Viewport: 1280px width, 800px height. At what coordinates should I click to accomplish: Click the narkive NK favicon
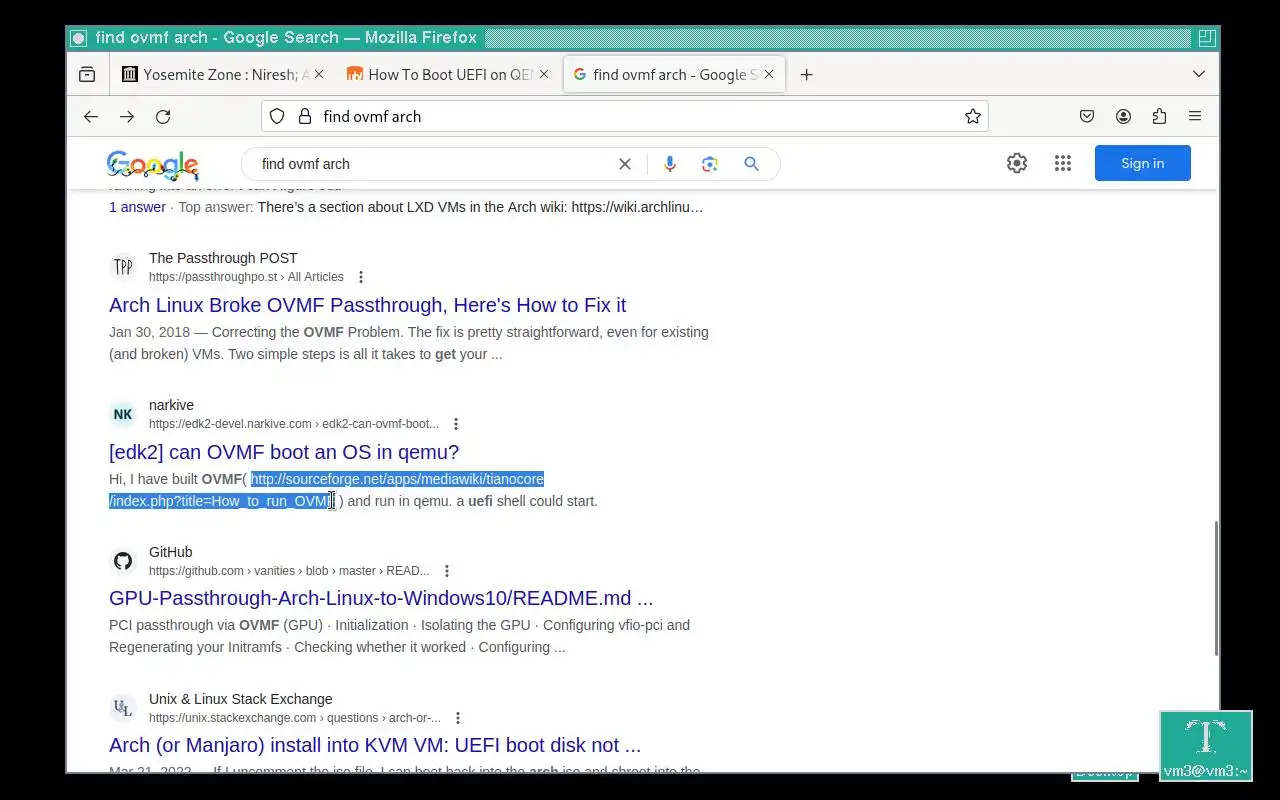pyautogui.click(x=123, y=414)
